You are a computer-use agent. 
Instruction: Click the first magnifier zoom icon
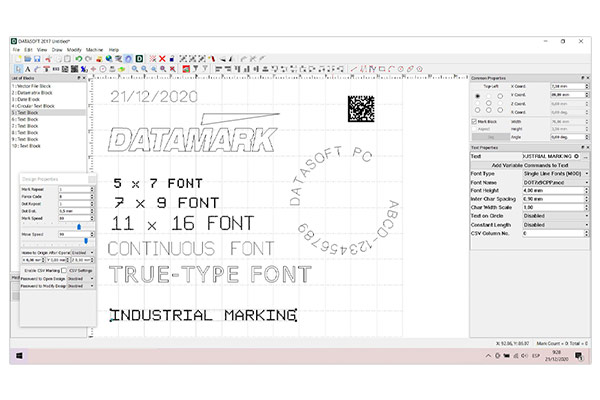point(135,69)
